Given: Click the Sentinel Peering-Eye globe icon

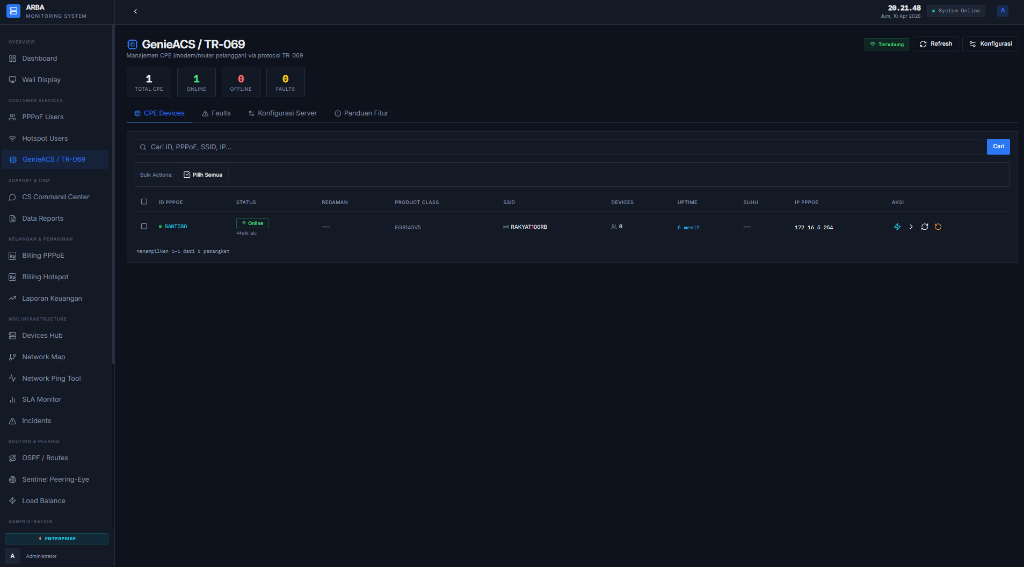Looking at the screenshot, I should pyautogui.click(x=12, y=479).
